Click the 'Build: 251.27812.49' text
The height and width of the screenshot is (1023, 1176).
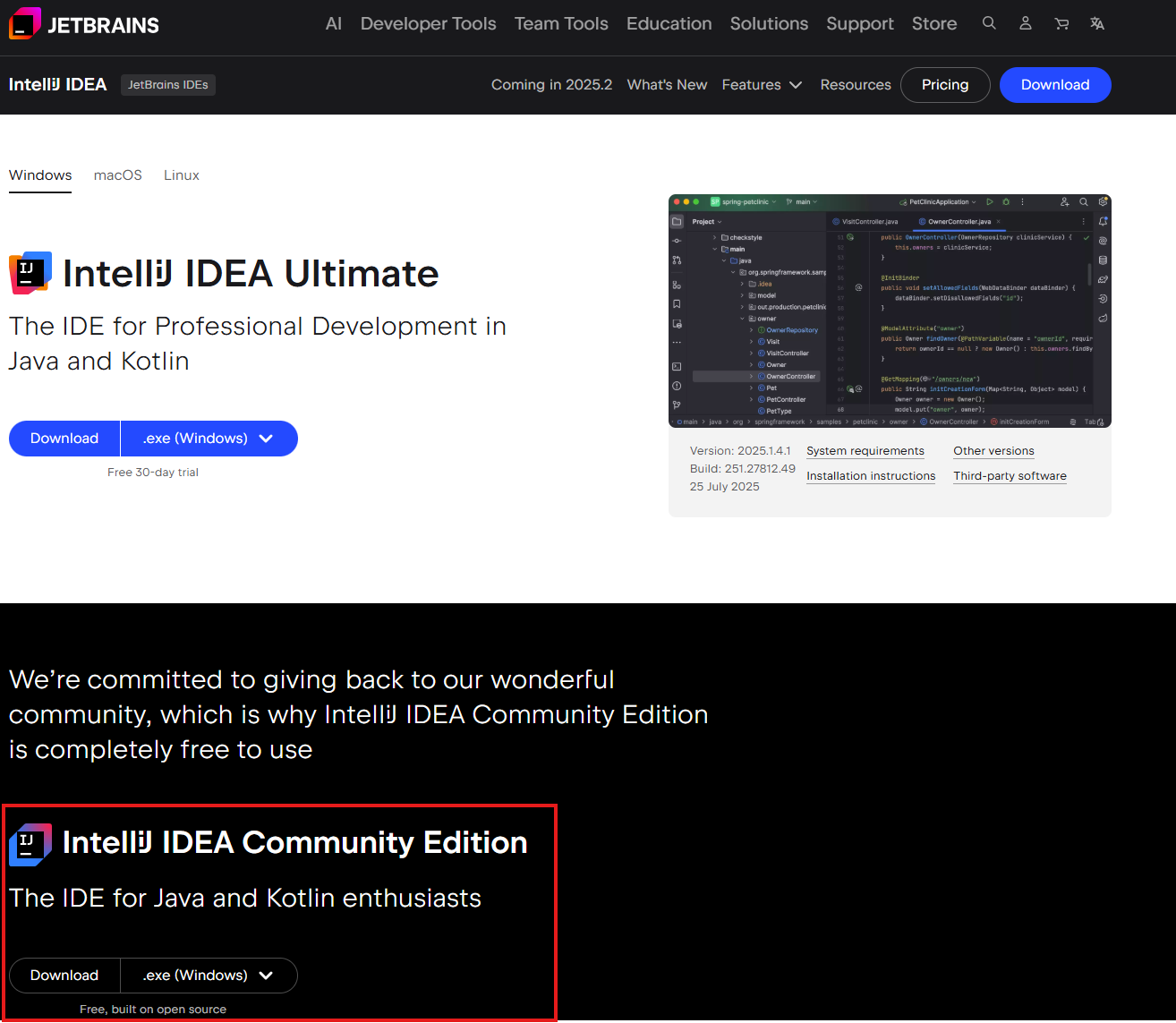click(x=743, y=469)
